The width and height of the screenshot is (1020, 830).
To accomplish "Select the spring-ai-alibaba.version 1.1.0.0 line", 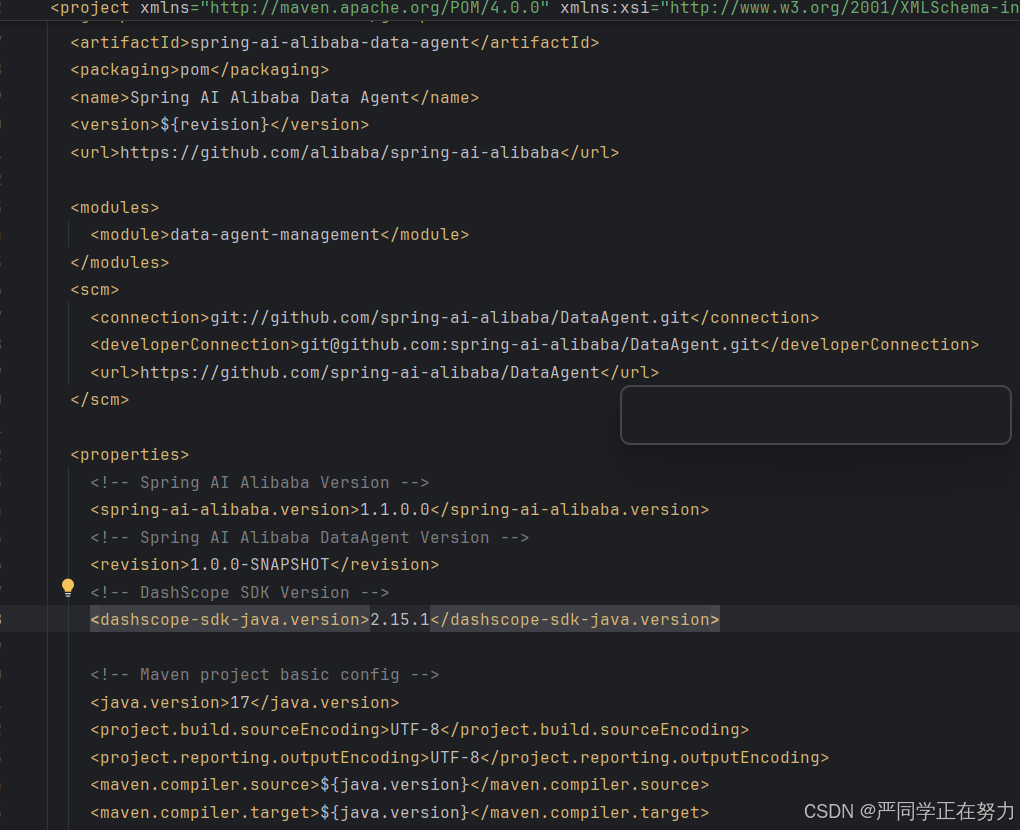I will click(400, 510).
